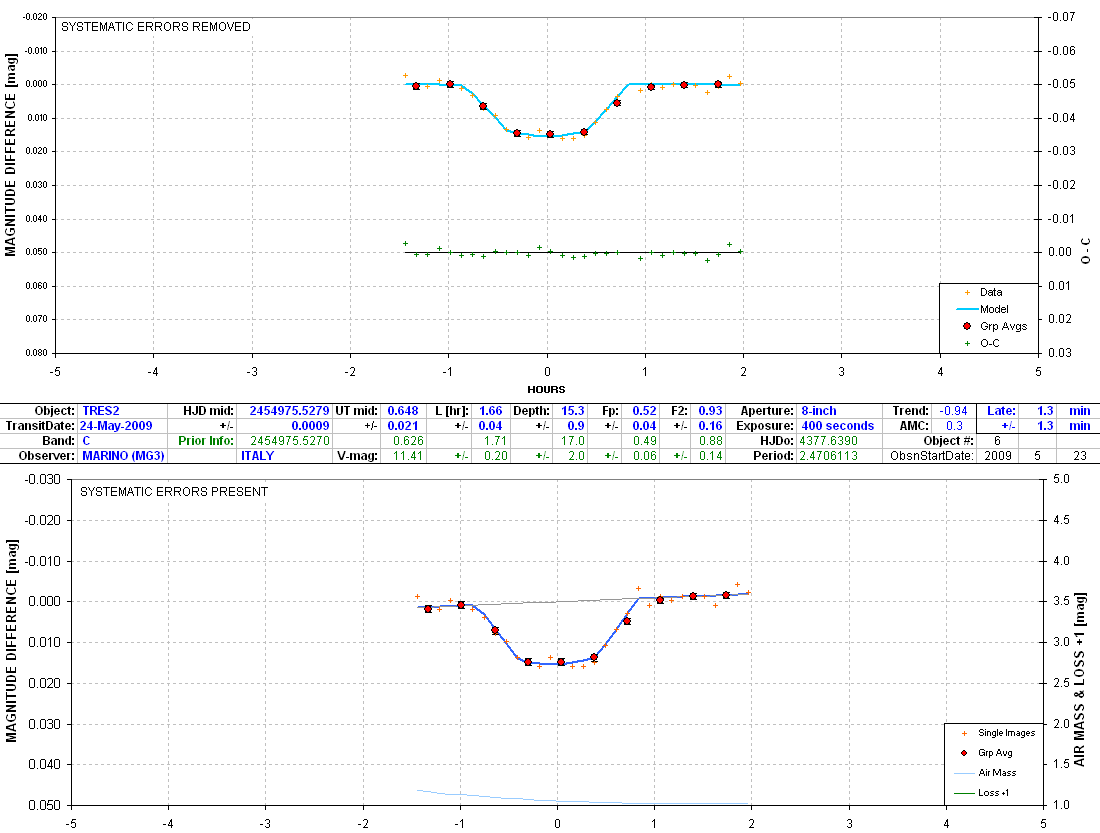The image size is (1100, 833).
Task: Click the TransitDate value 24-May-2009
Action: point(116,426)
